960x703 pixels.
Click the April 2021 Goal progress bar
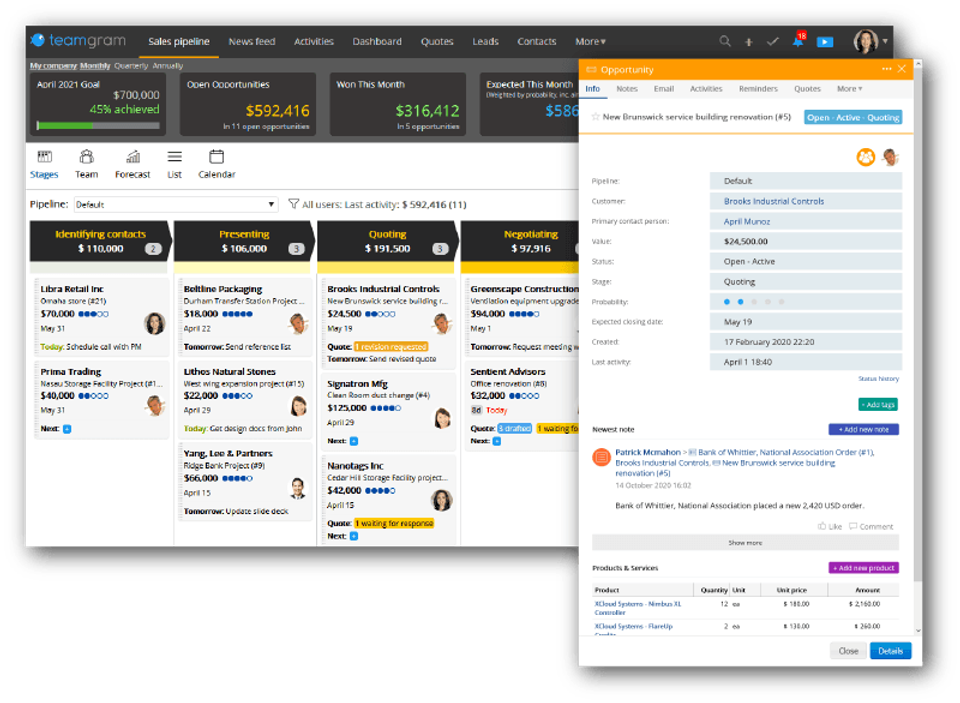pos(98,126)
